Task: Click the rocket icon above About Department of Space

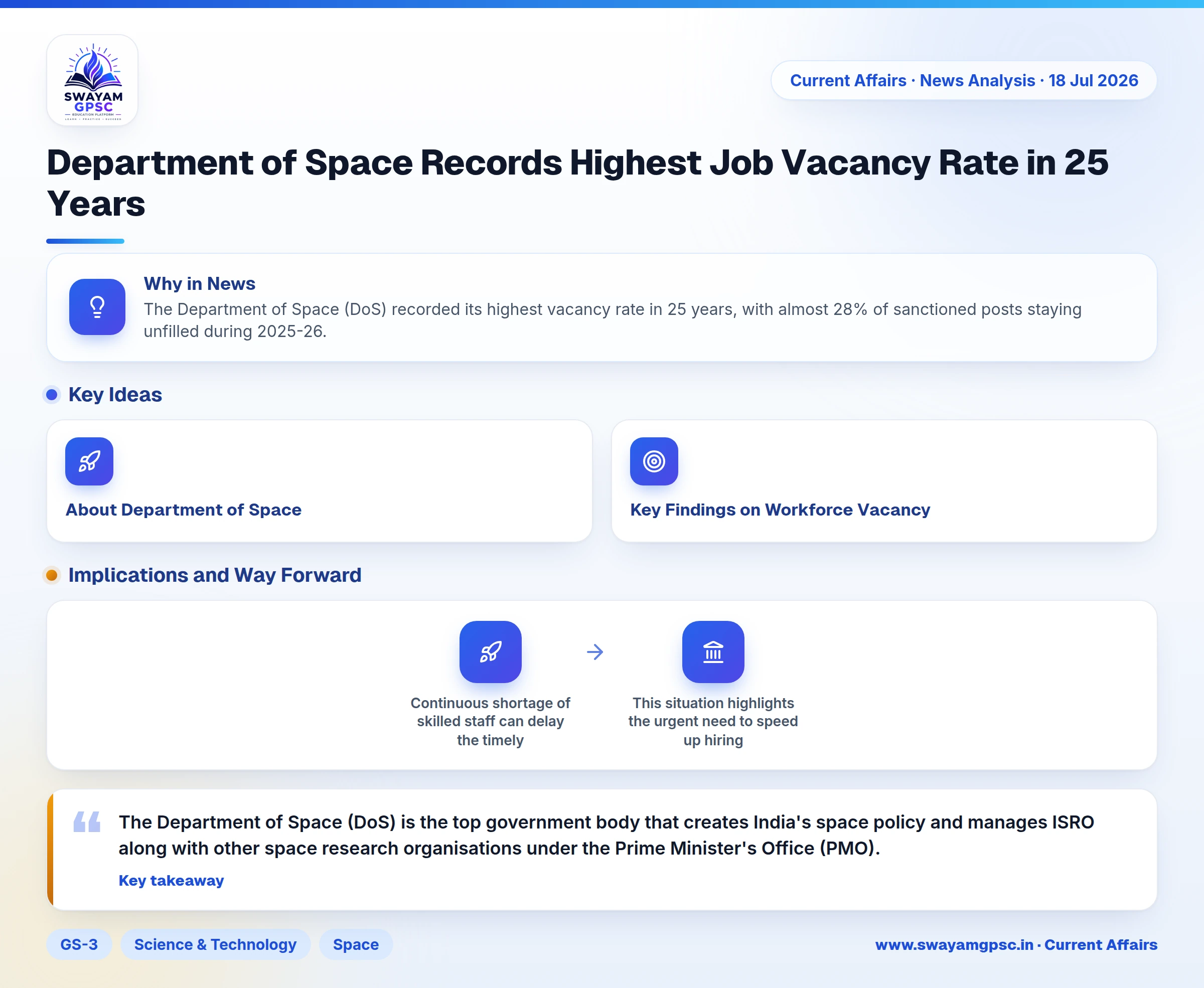Action: tap(89, 461)
